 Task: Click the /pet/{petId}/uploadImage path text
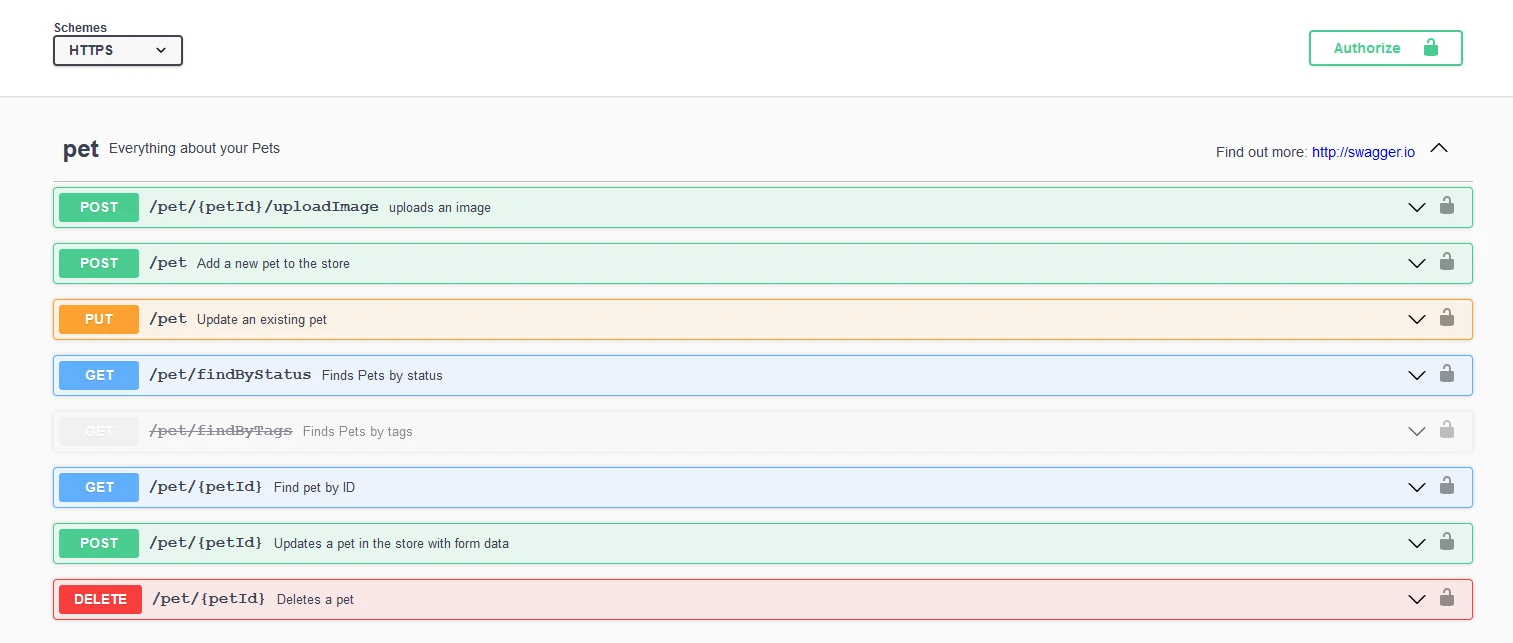[x=264, y=207]
